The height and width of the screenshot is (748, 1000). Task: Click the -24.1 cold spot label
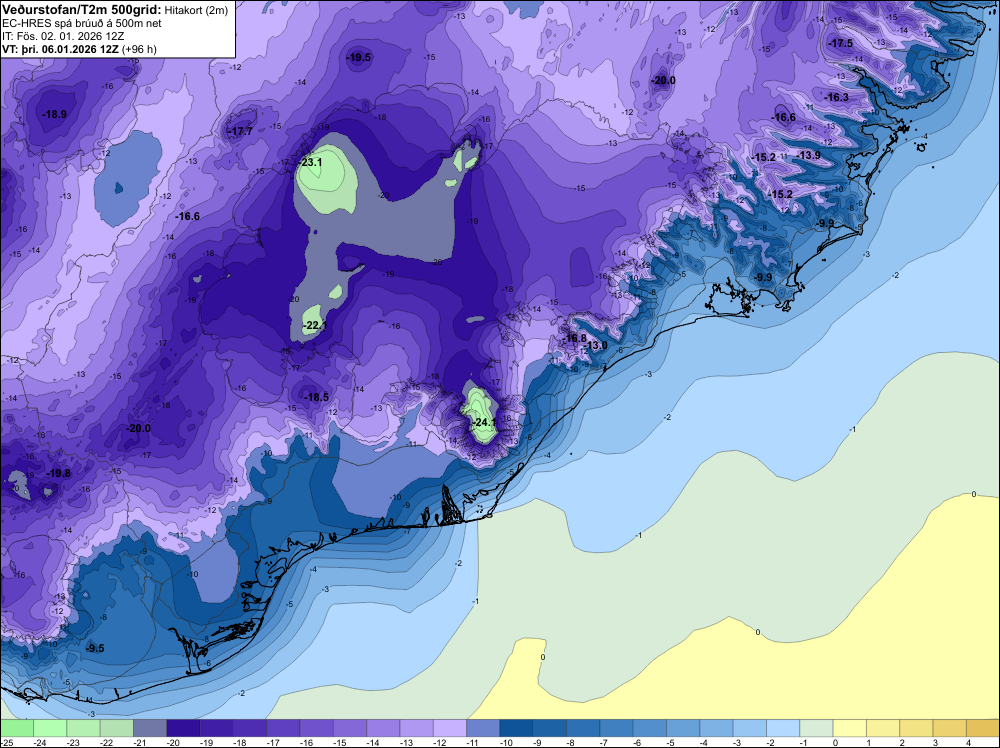[x=485, y=422]
